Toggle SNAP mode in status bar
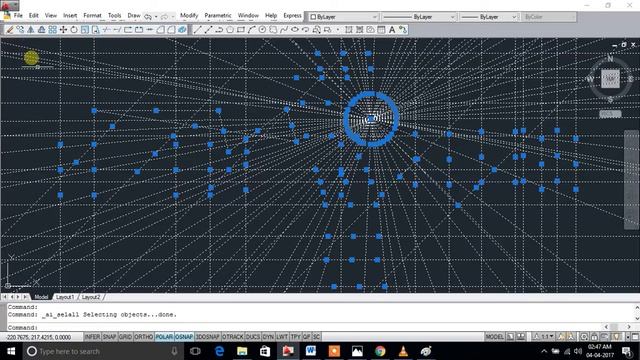 pyautogui.click(x=109, y=337)
